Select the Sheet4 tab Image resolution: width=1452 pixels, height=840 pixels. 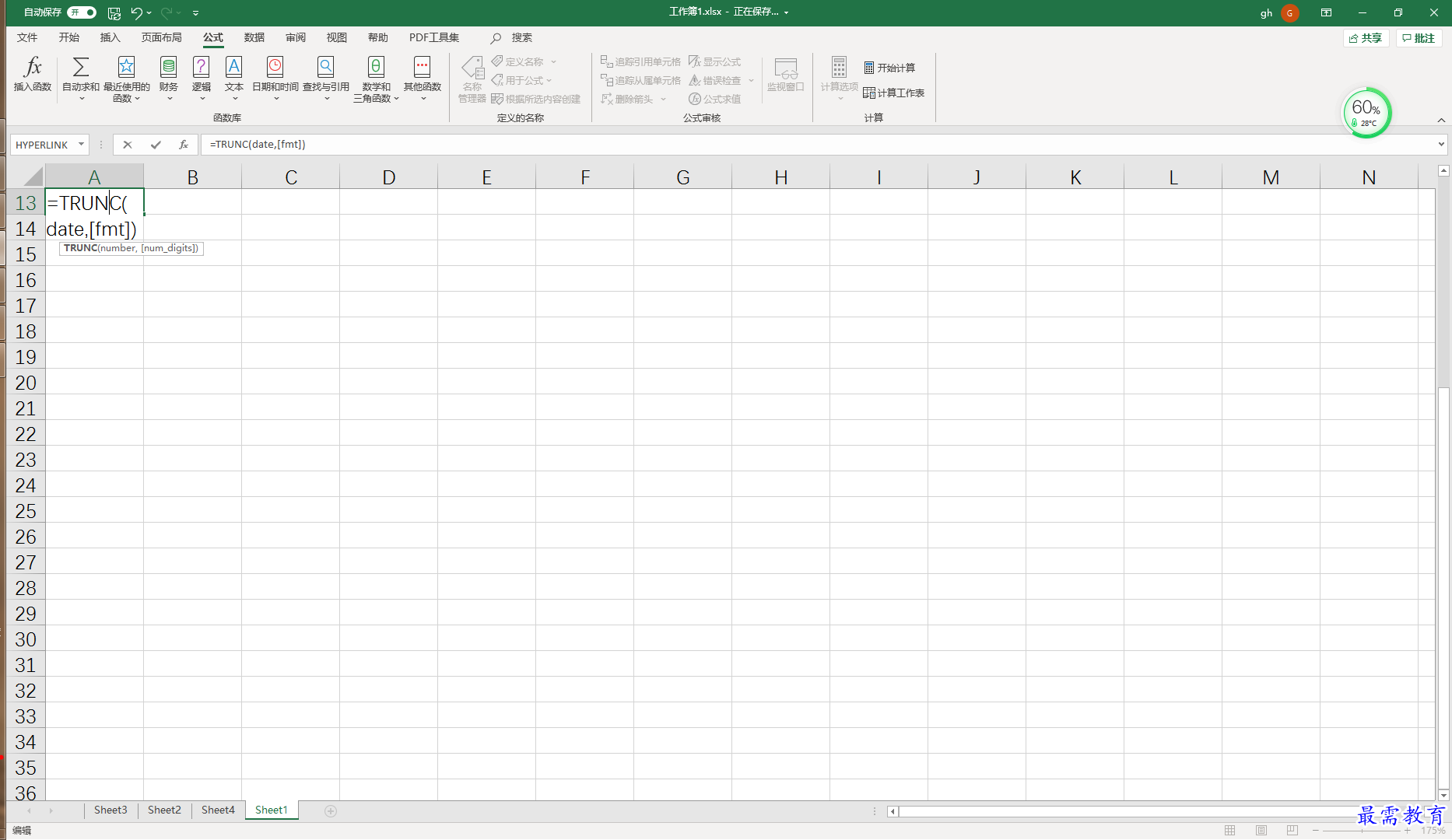pos(218,810)
